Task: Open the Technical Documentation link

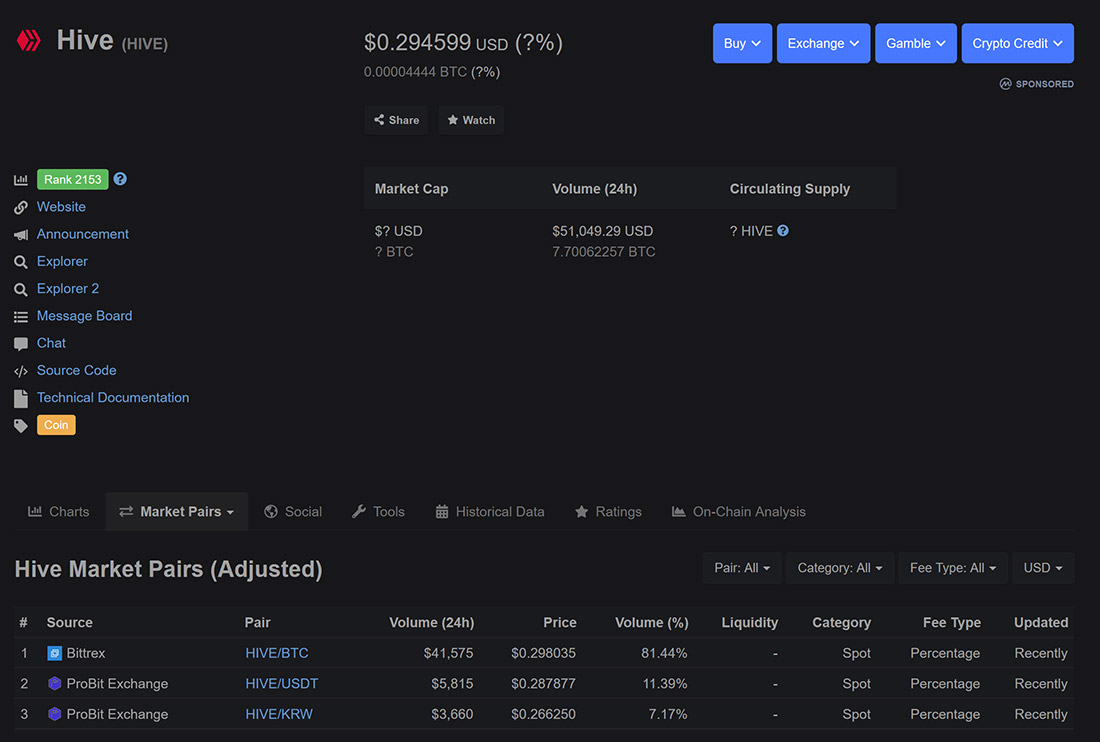Action: coord(113,398)
